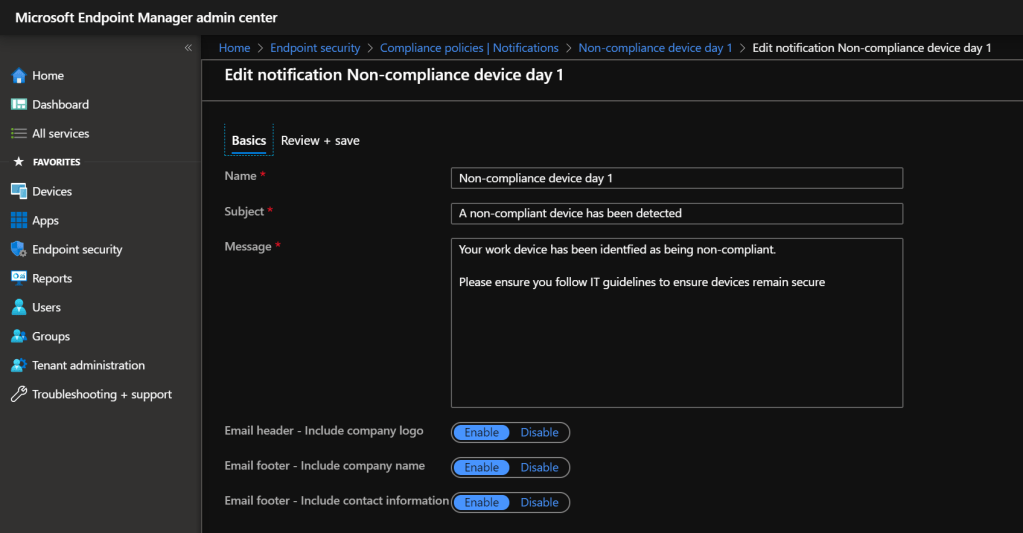The width and height of the screenshot is (1023, 533).
Task: Select the Basics tab
Action: pos(249,141)
